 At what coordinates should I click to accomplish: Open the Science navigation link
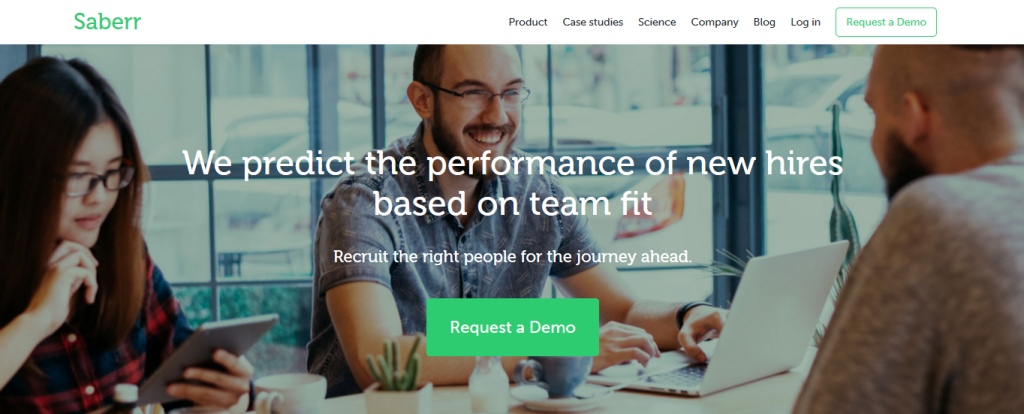pyautogui.click(x=657, y=22)
